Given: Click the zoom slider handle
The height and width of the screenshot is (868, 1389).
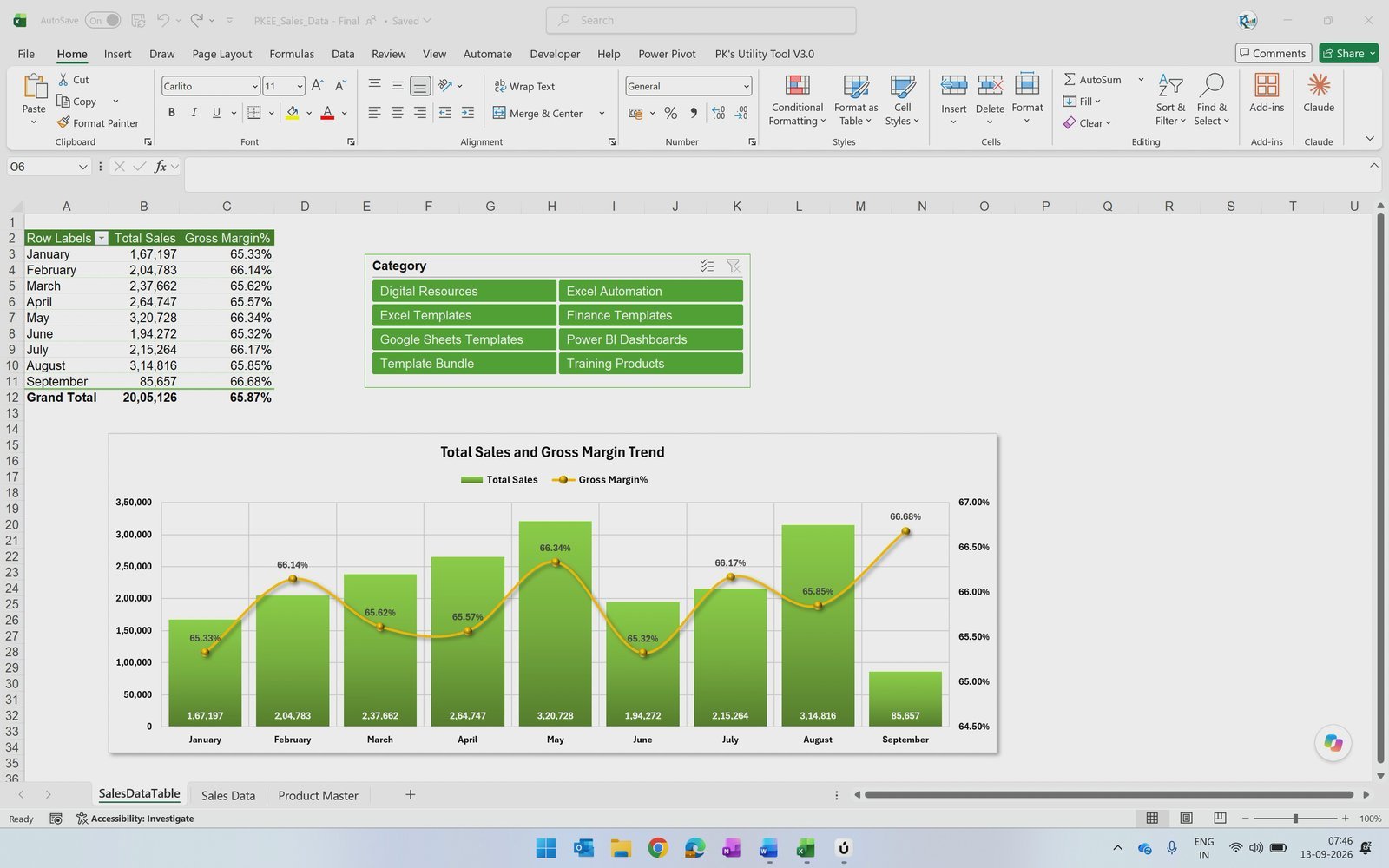Looking at the screenshot, I should 1294,818.
